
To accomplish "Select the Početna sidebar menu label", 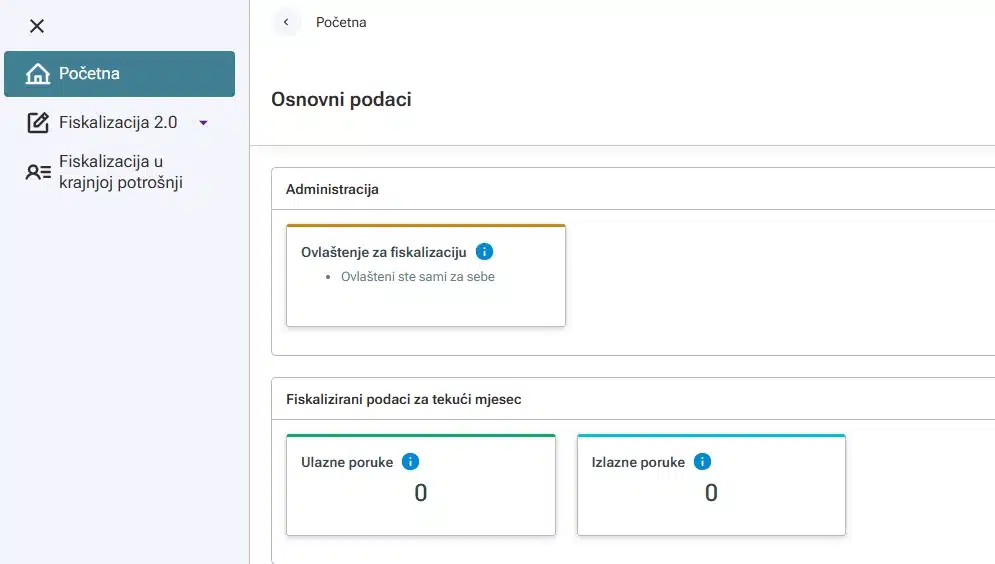I will tap(90, 74).
